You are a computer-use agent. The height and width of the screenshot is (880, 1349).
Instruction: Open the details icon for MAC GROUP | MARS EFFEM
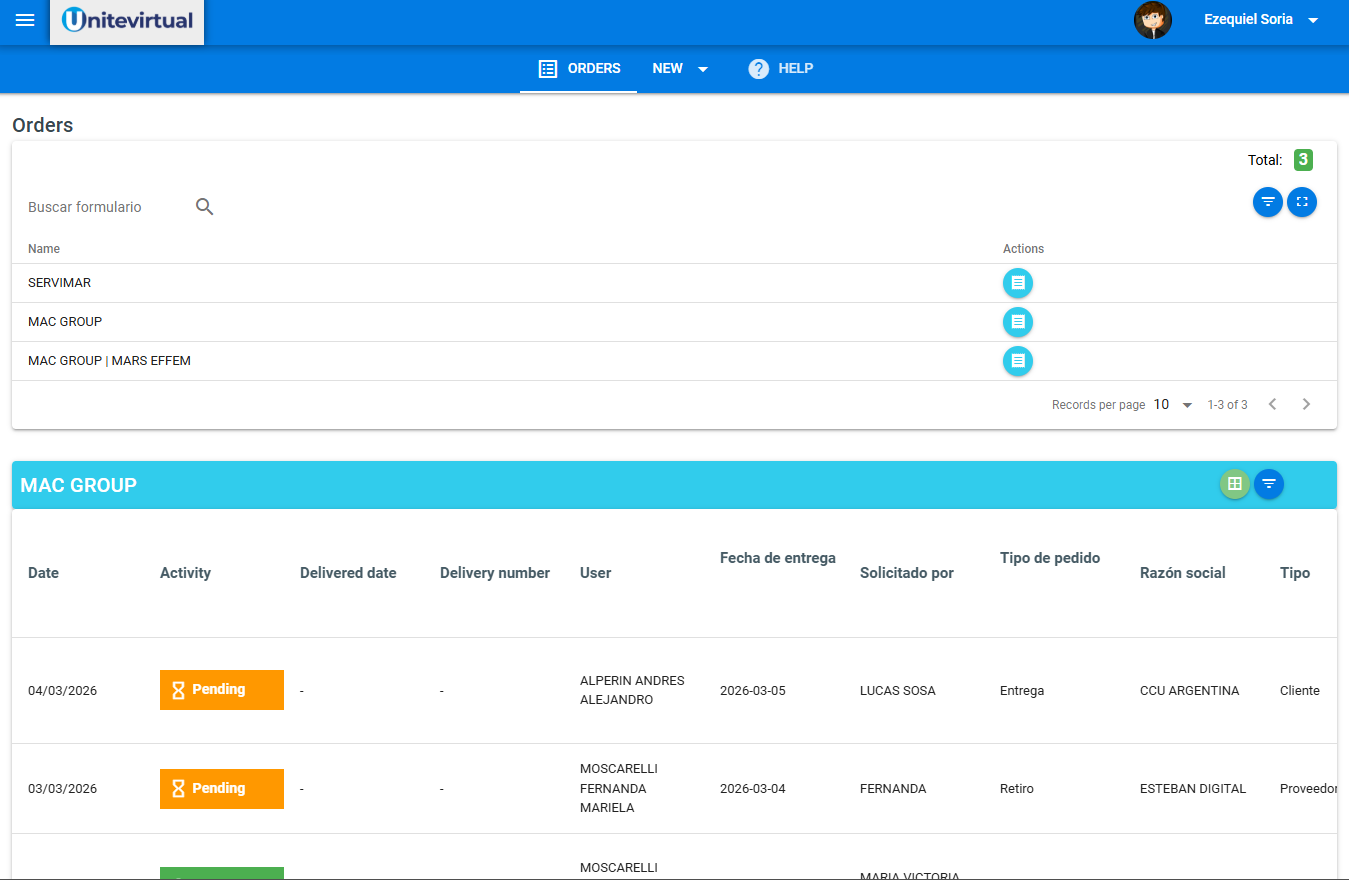(x=1017, y=361)
